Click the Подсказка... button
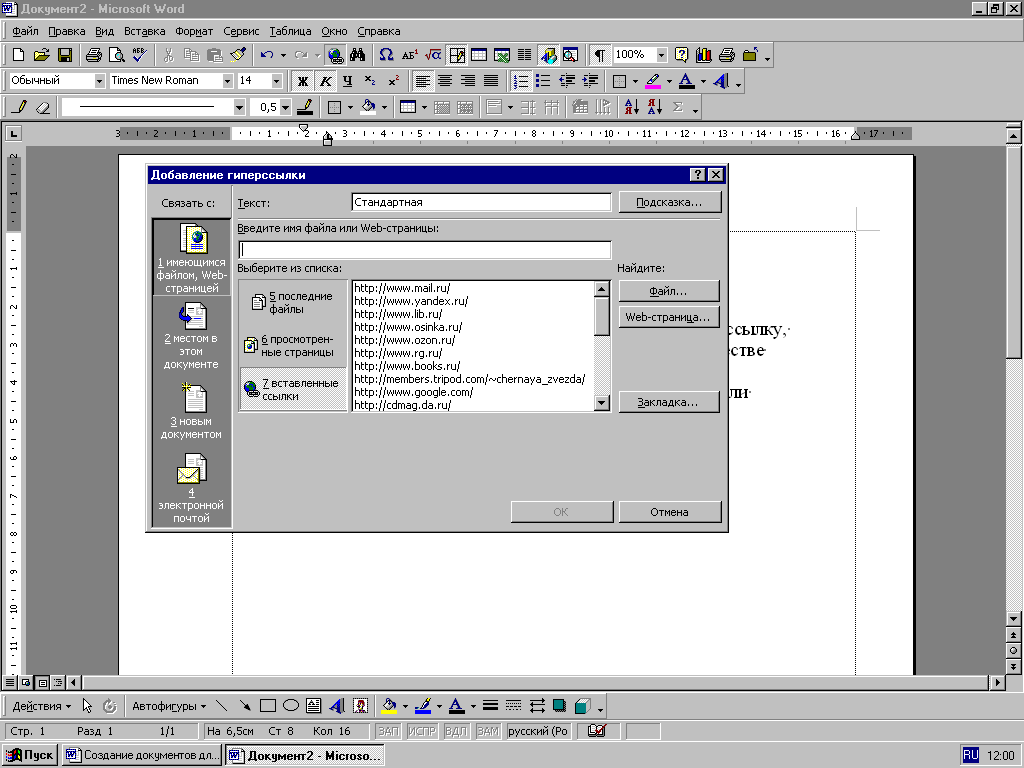This screenshot has height=768, width=1024. (669, 202)
